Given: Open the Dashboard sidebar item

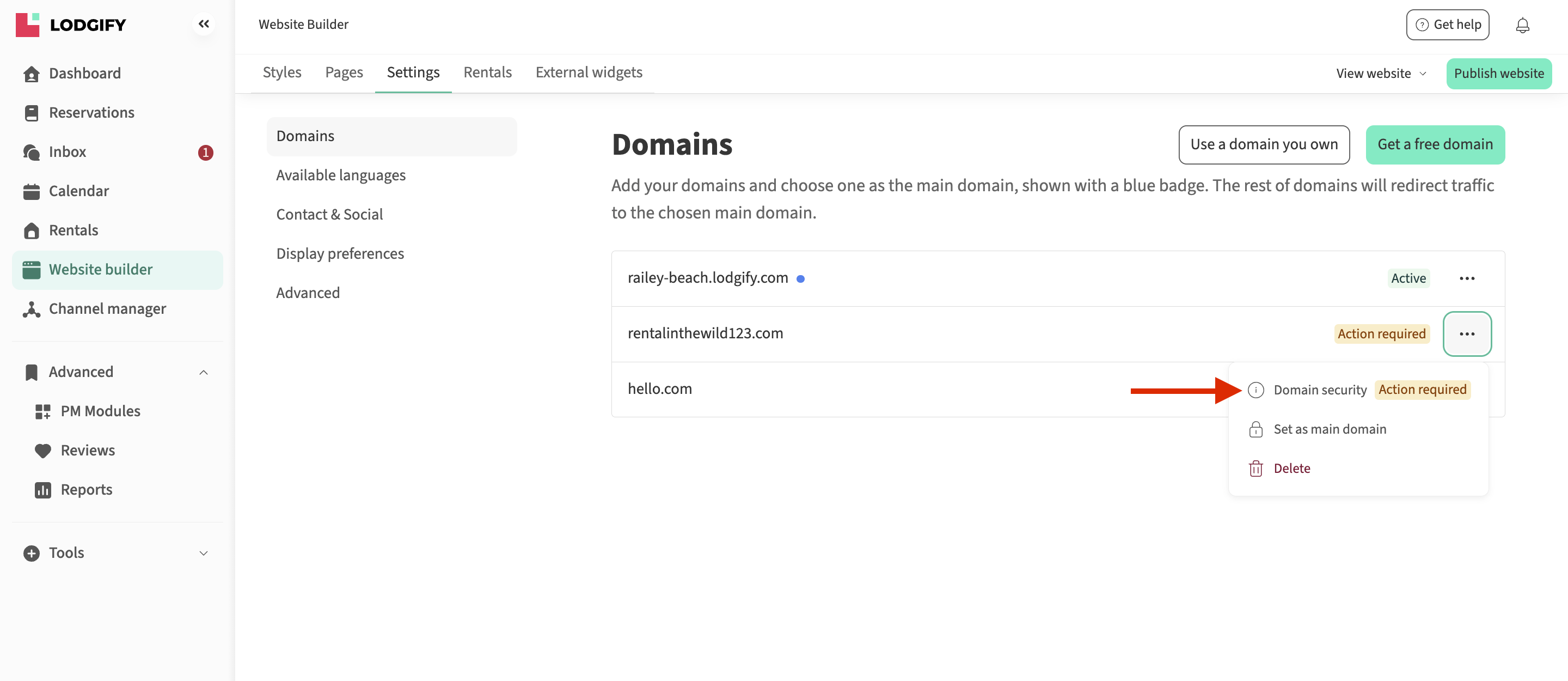Looking at the screenshot, I should click(x=84, y=73).
